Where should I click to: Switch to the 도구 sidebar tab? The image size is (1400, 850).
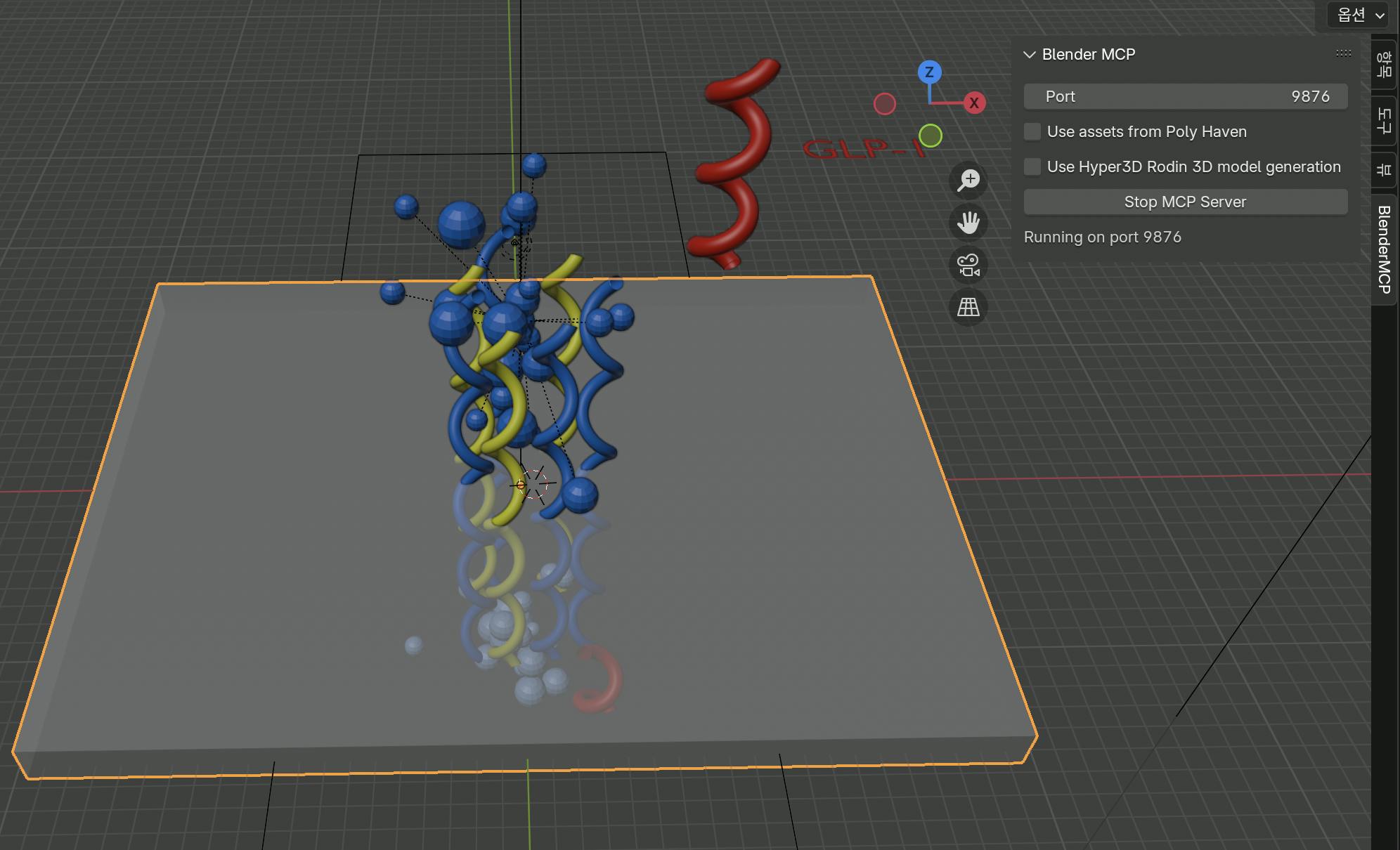click(x=1384, y=120)
